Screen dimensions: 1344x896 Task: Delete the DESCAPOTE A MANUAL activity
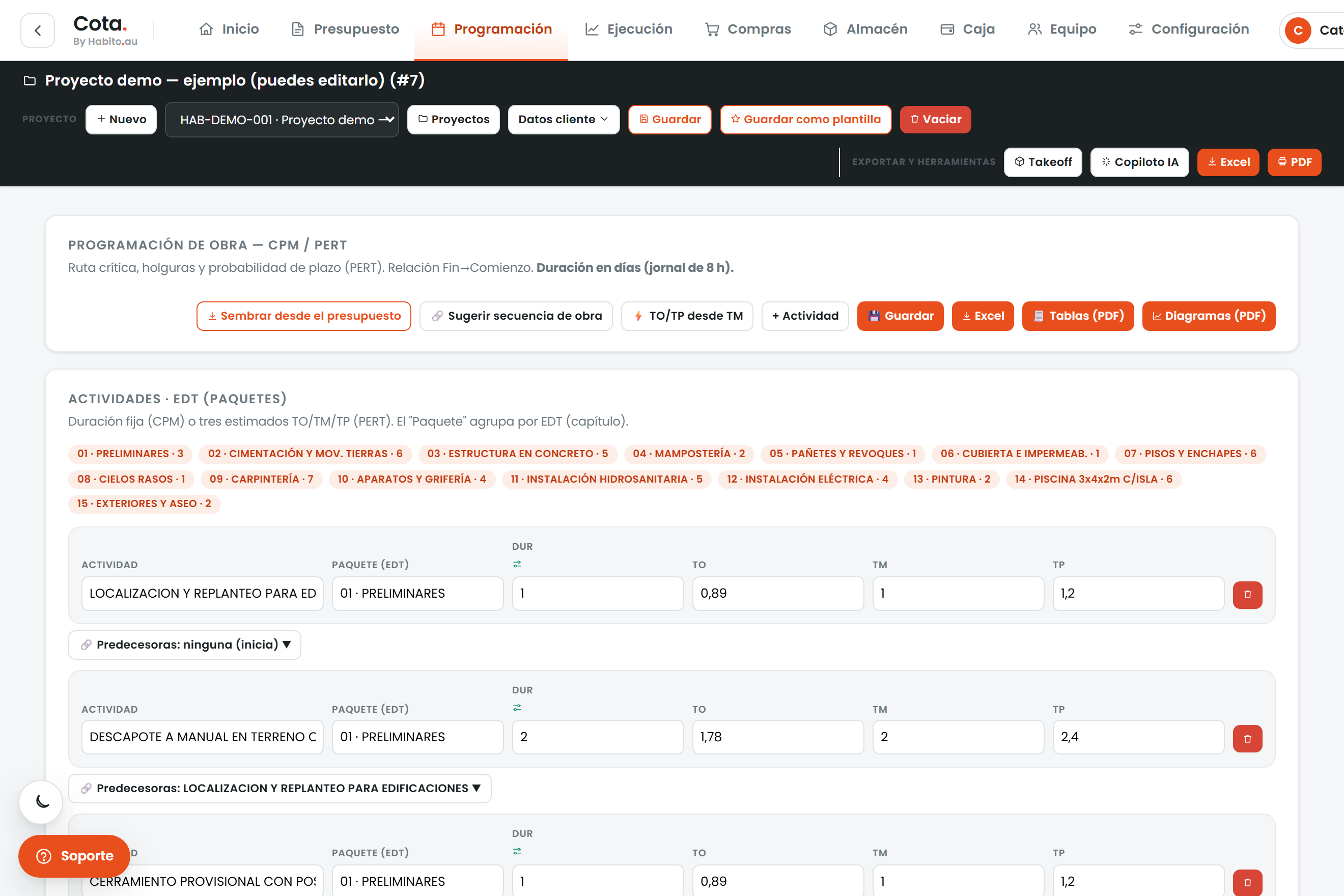1247,739
